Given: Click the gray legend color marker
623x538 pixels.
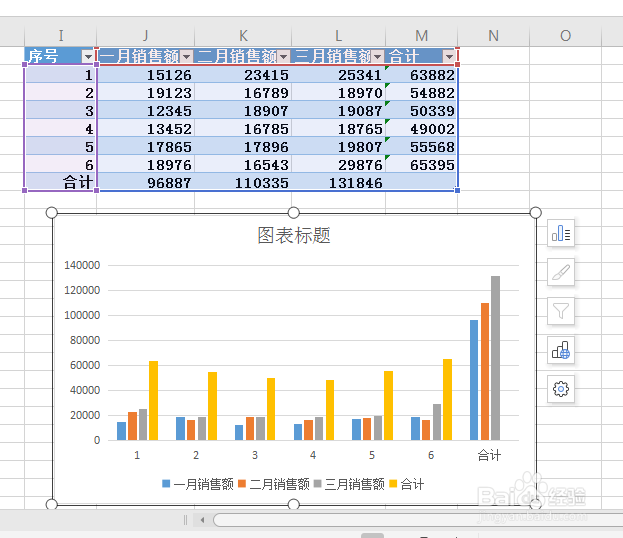Looking at the screenshot, I should tap(317, 484).
